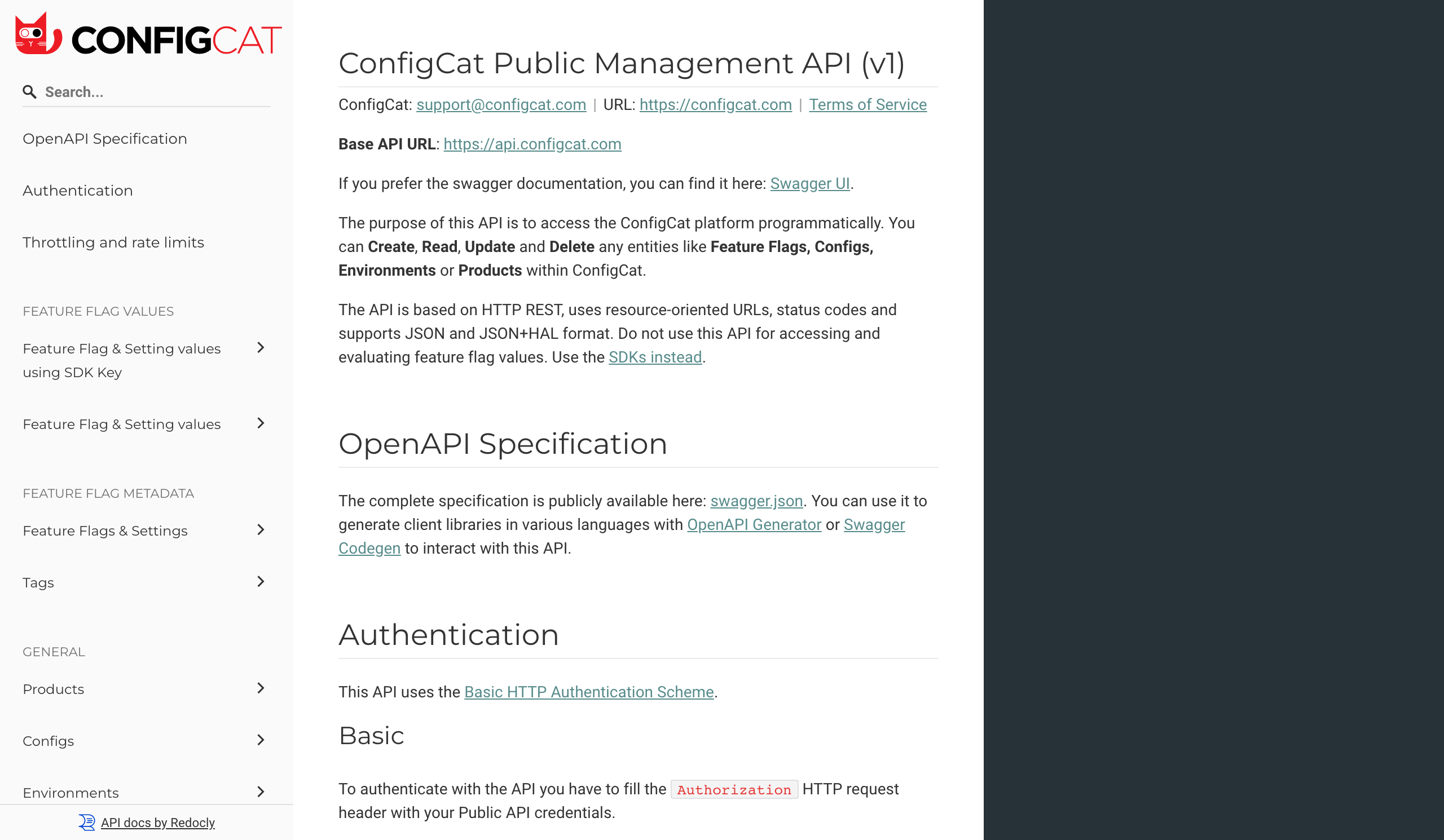Viewport: 1444px width, 840px height.
Task: Follow the Swagger UI link
Action: pos(809,184)
